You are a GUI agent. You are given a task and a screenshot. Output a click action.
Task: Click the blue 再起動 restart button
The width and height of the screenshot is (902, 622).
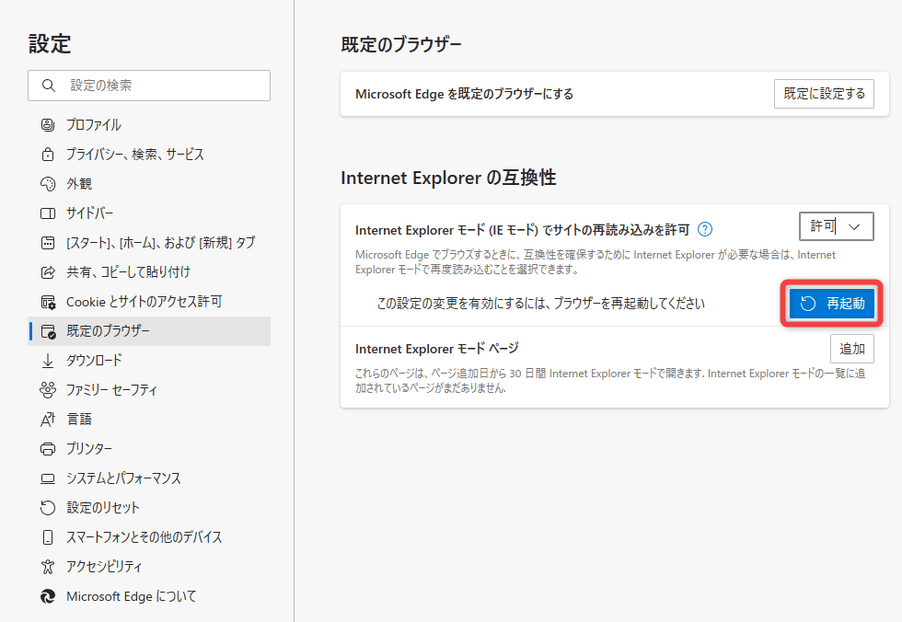pos(832,303)
